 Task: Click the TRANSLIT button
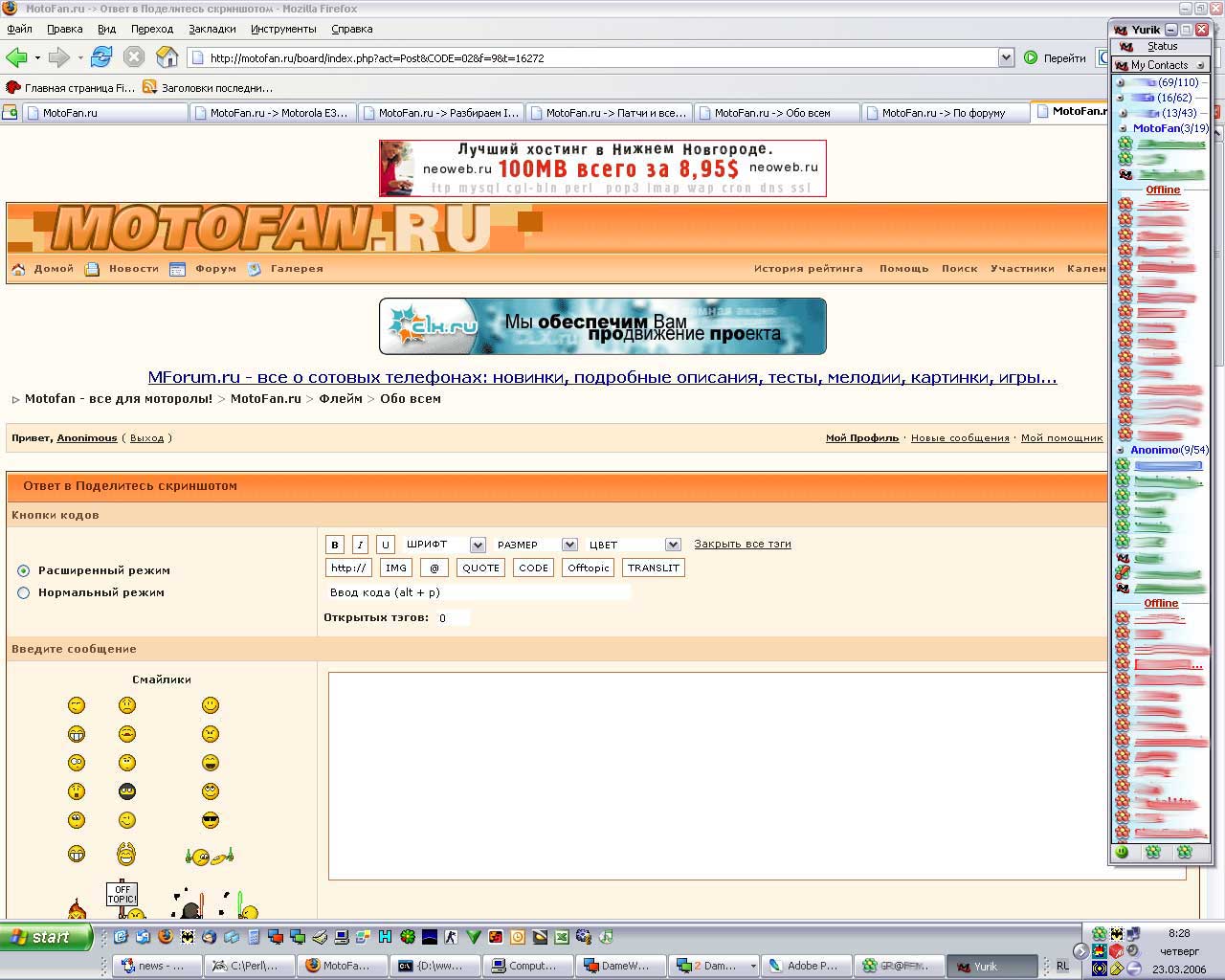point(654,568)
